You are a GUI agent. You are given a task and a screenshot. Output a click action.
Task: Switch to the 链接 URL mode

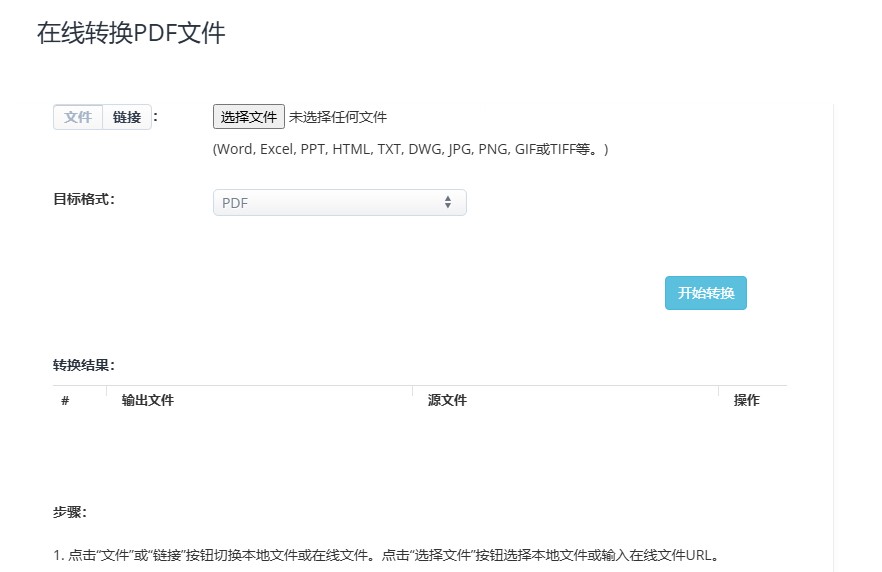pos(127,118)
